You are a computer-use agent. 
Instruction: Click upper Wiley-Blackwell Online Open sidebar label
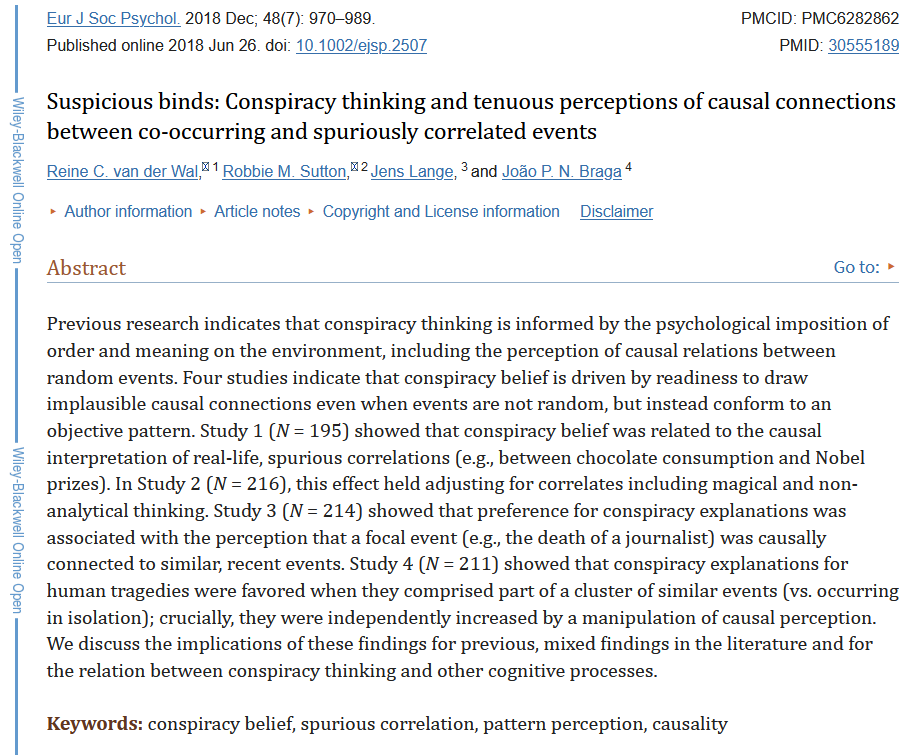pos(18,180)
